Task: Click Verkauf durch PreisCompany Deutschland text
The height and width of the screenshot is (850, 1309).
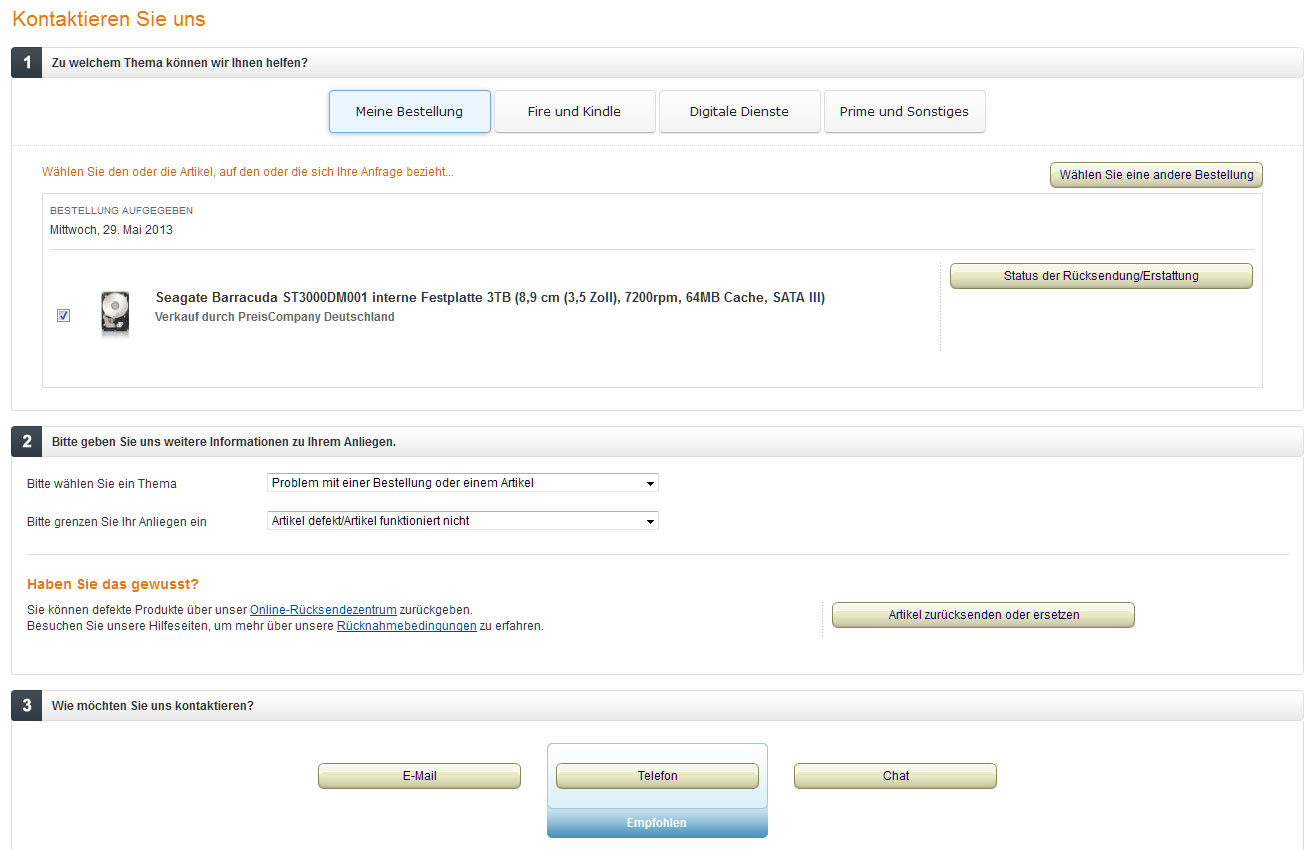Action: (275, 317)
